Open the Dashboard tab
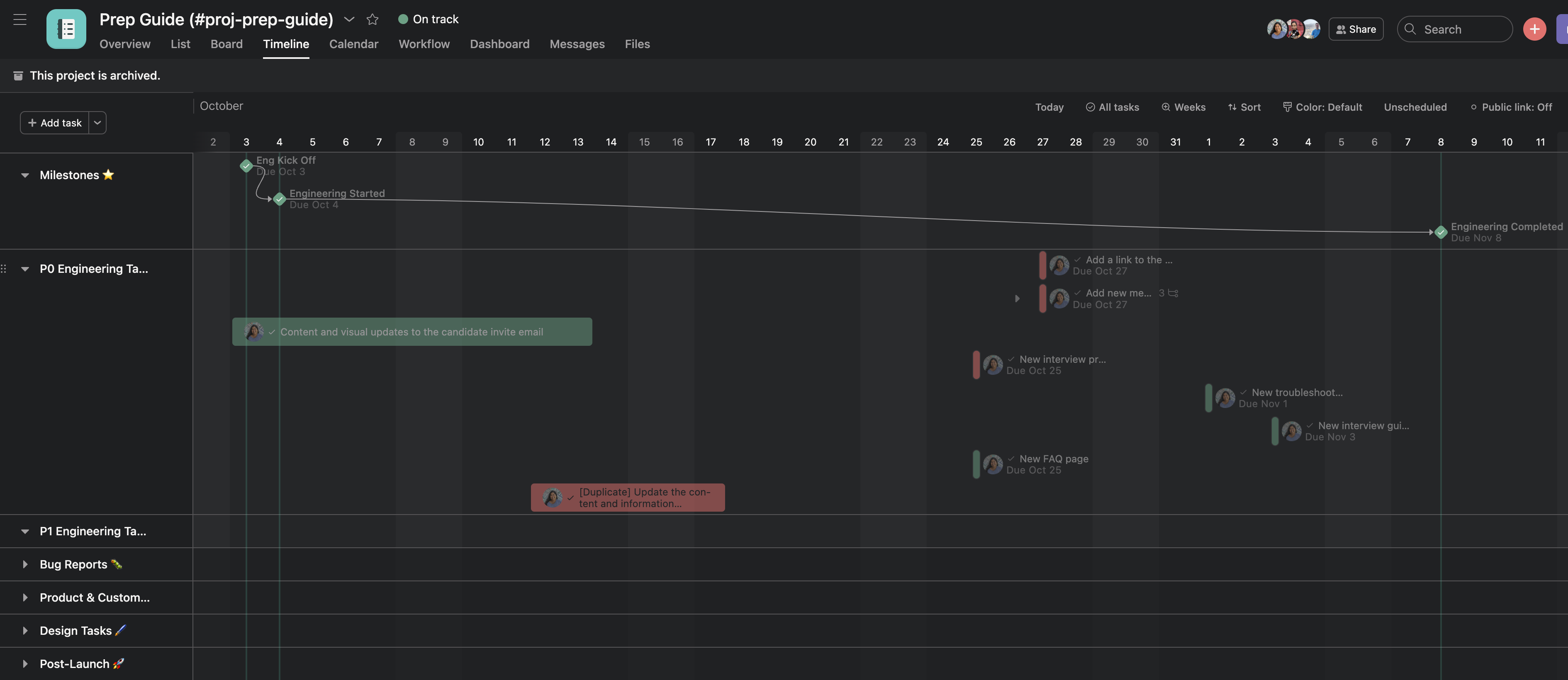The width and height of the screenshot is (1568, 680). coord(499,44)
